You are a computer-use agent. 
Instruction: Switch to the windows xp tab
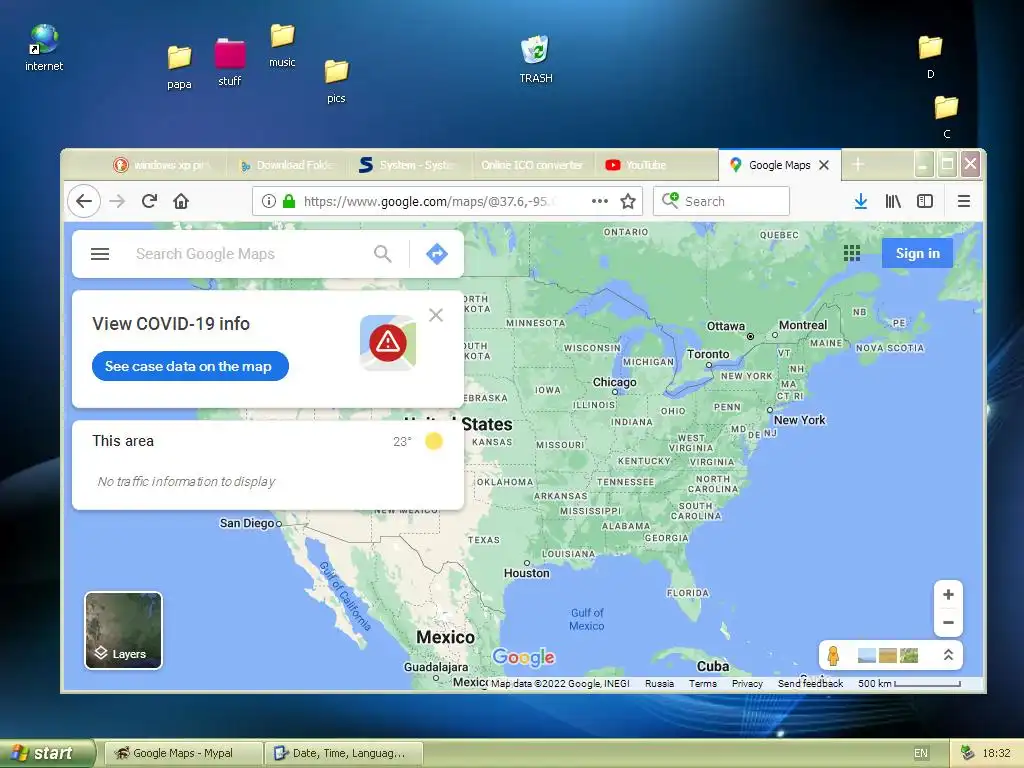tap(163, 165)
